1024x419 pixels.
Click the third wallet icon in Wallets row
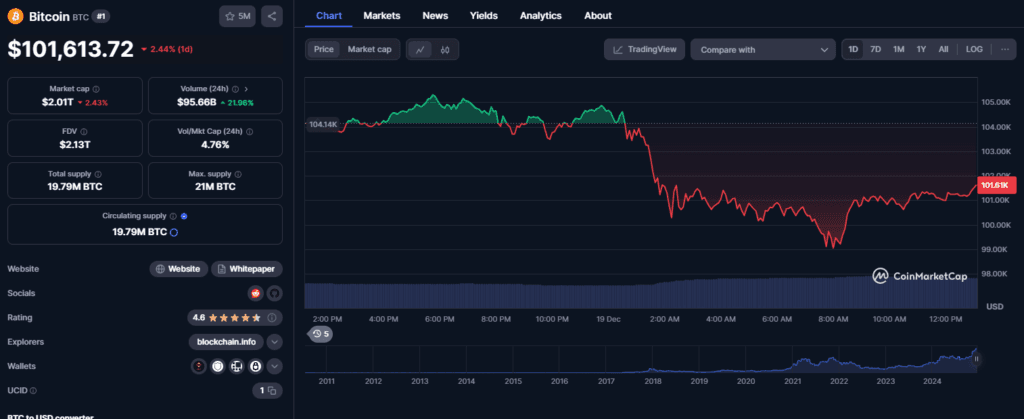click(236, 367)
